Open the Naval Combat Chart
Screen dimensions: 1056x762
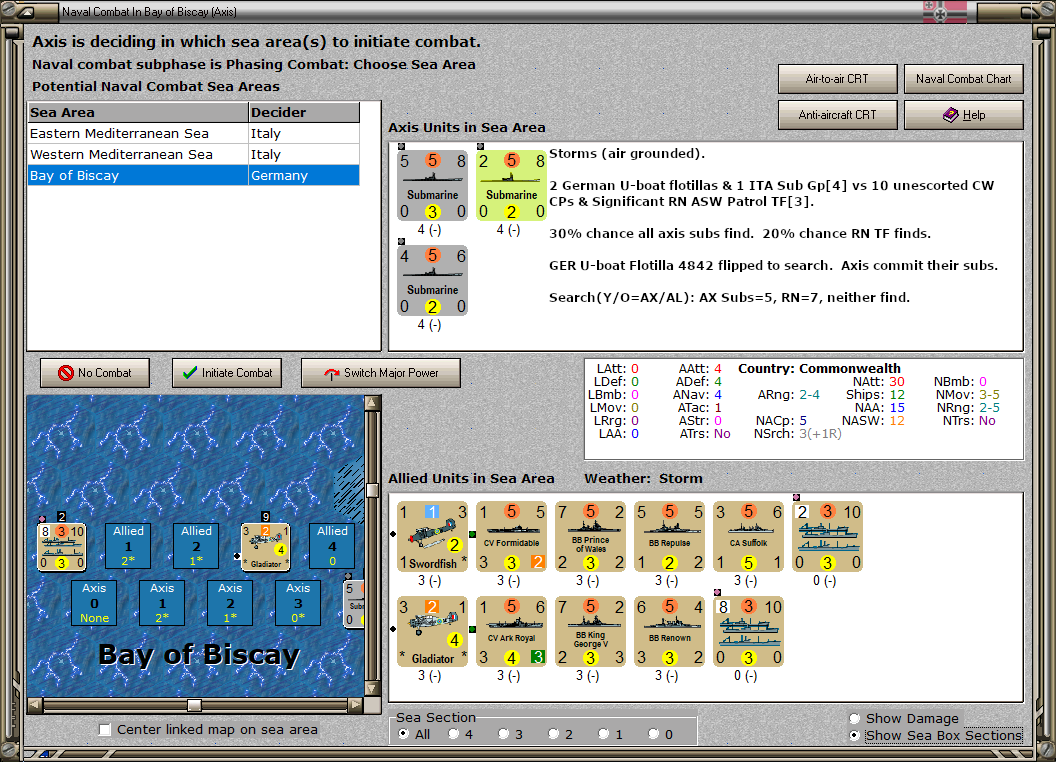[x=963, y=79]
